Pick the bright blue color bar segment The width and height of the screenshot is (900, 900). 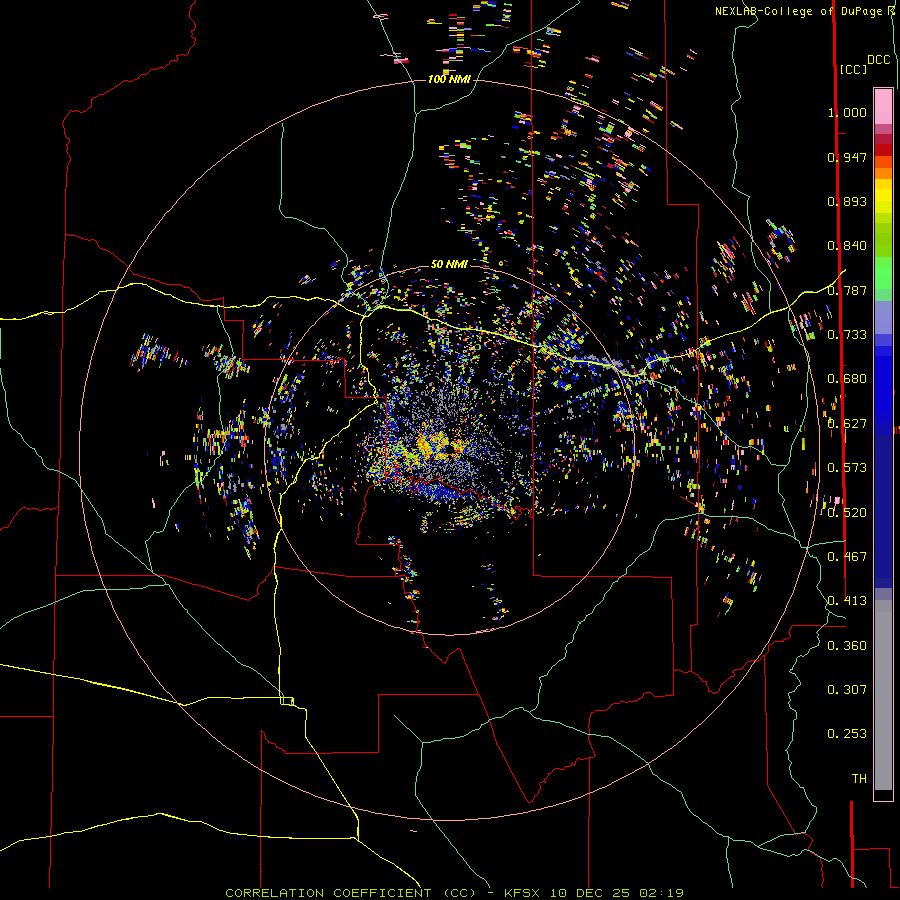point(883,390)
